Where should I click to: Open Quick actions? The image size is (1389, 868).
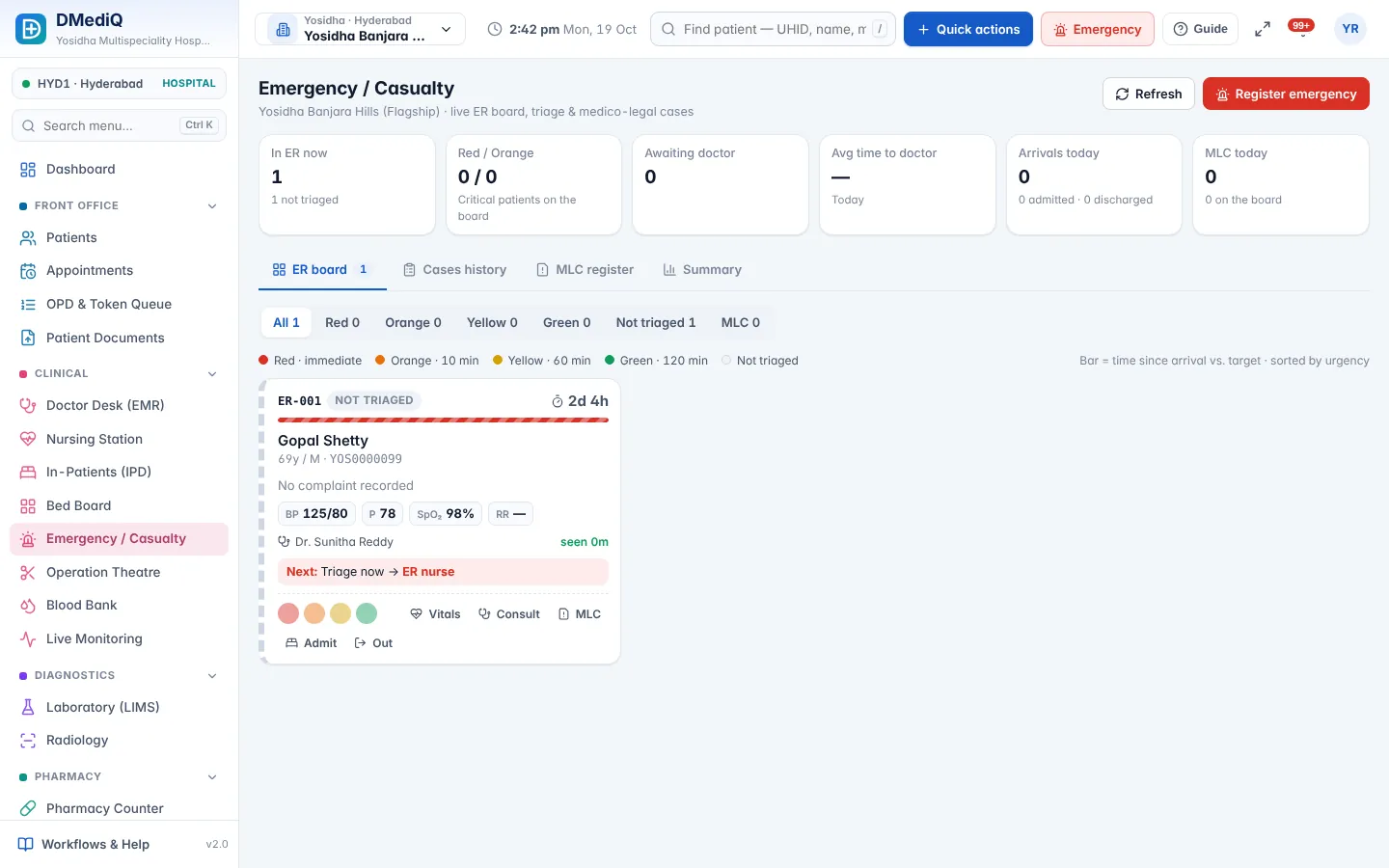point(968,29)
